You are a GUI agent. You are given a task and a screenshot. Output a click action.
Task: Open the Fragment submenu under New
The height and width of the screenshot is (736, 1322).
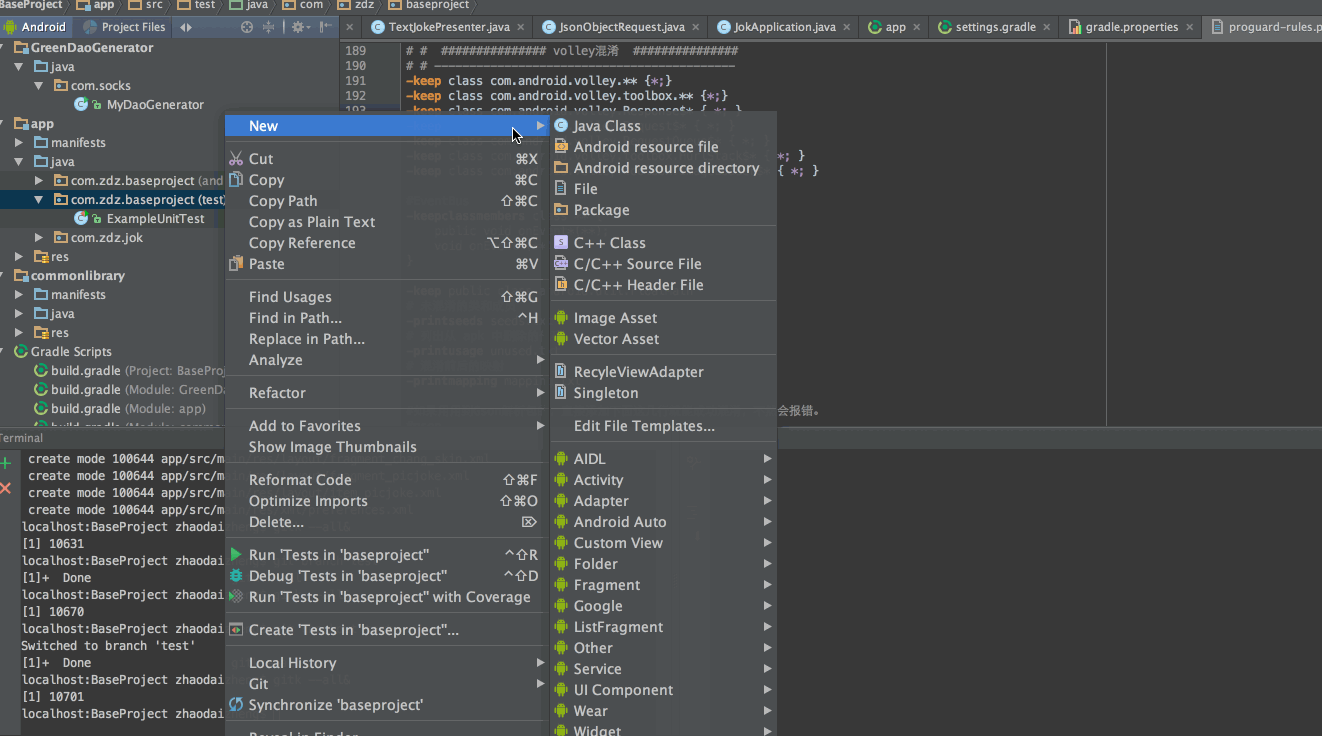click(x=664, y=584)
